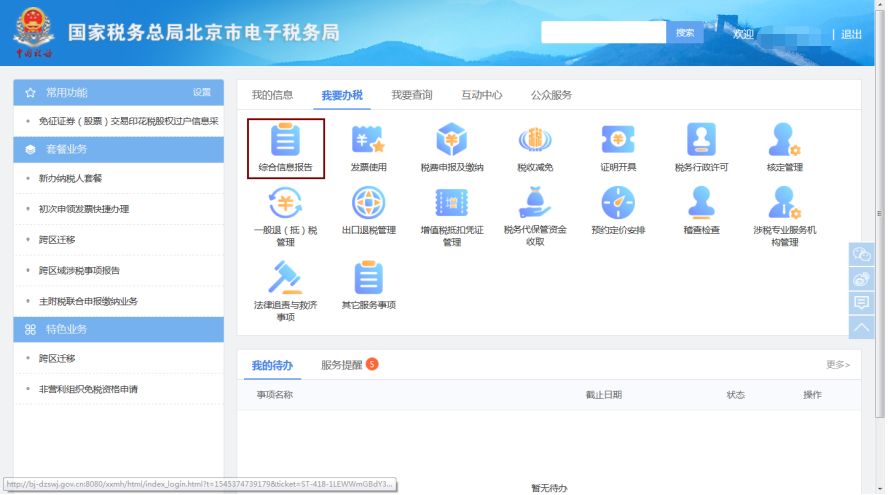Image resolution: width=888 pixels, height=495 pixels.
Task: Open 预约定价安排 icon
Action: coord(618,202)
